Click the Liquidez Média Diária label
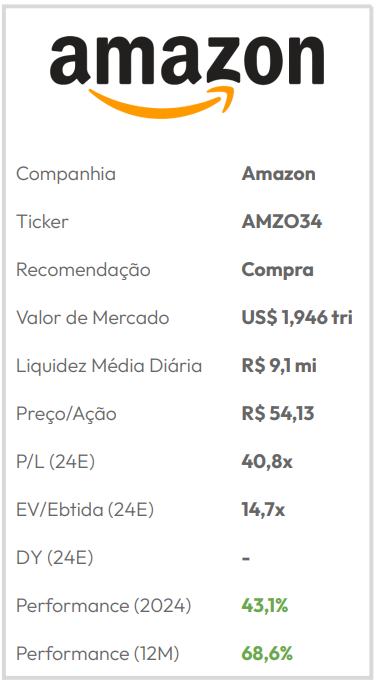The image size is (375, 682). [x=109, y=366]
